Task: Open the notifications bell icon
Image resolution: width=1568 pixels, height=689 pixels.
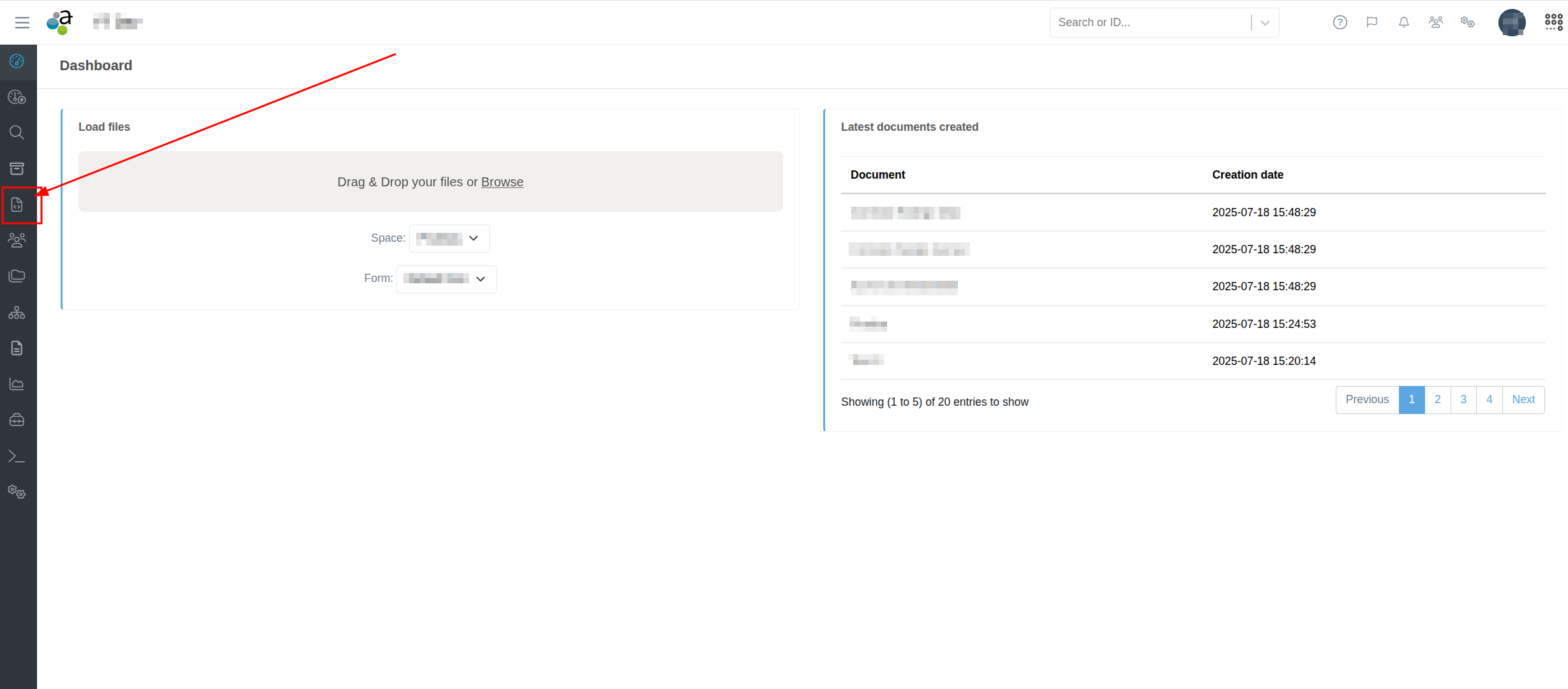Action: [x=1403, y=22]
